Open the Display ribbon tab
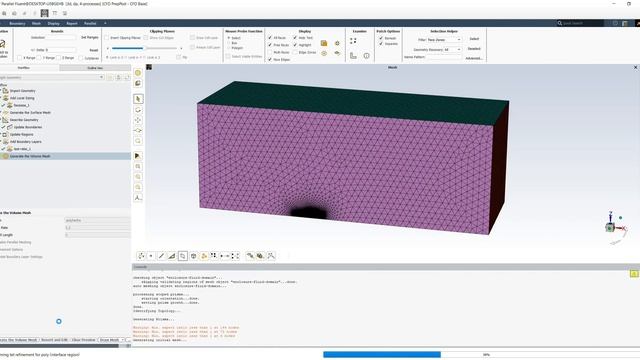Image resolution: width=640 pixels, height=360 pixels. [53, 23]
